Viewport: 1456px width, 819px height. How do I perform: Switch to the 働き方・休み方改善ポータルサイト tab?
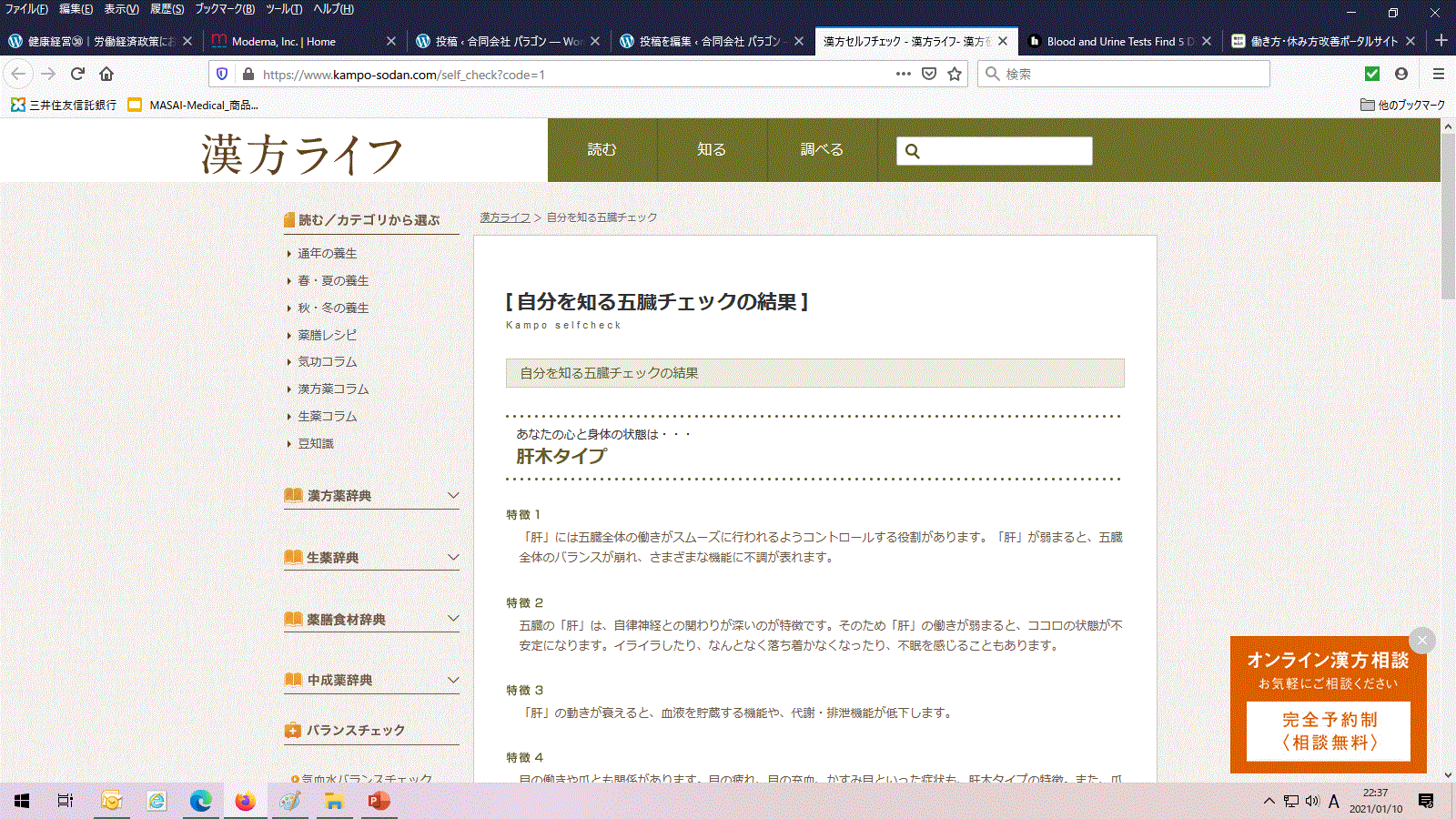click(x=1324, y=41)
